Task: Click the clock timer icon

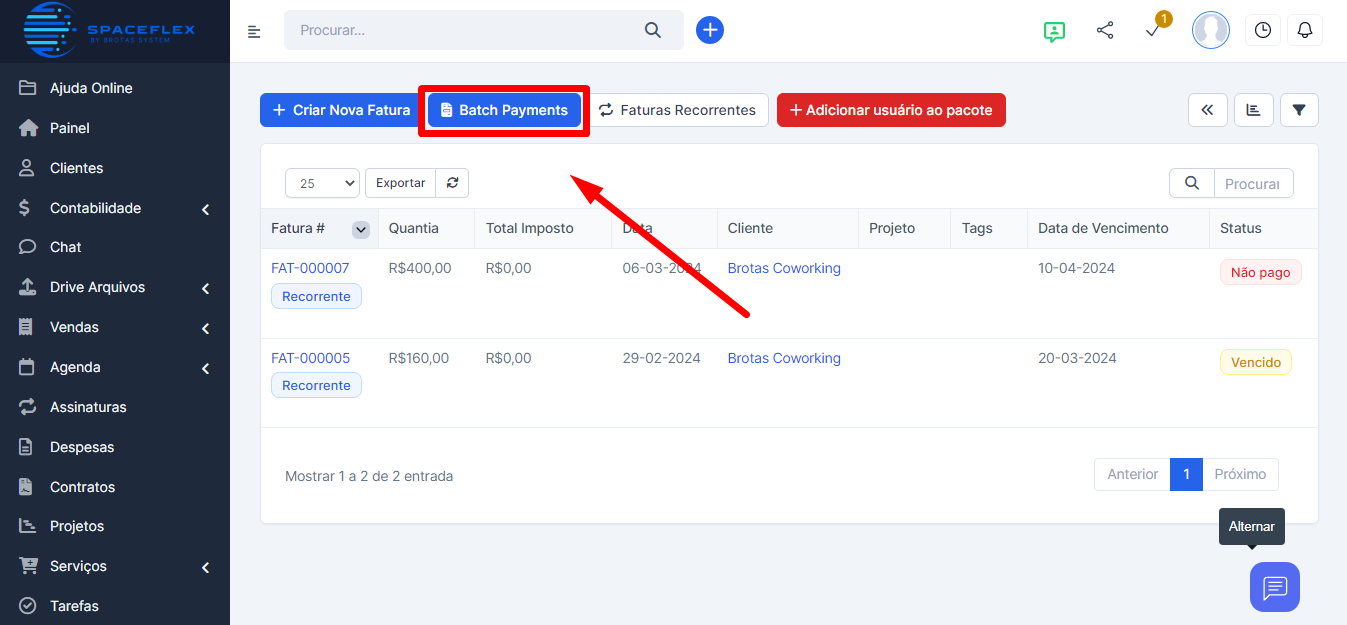Action: (1263, 30)
